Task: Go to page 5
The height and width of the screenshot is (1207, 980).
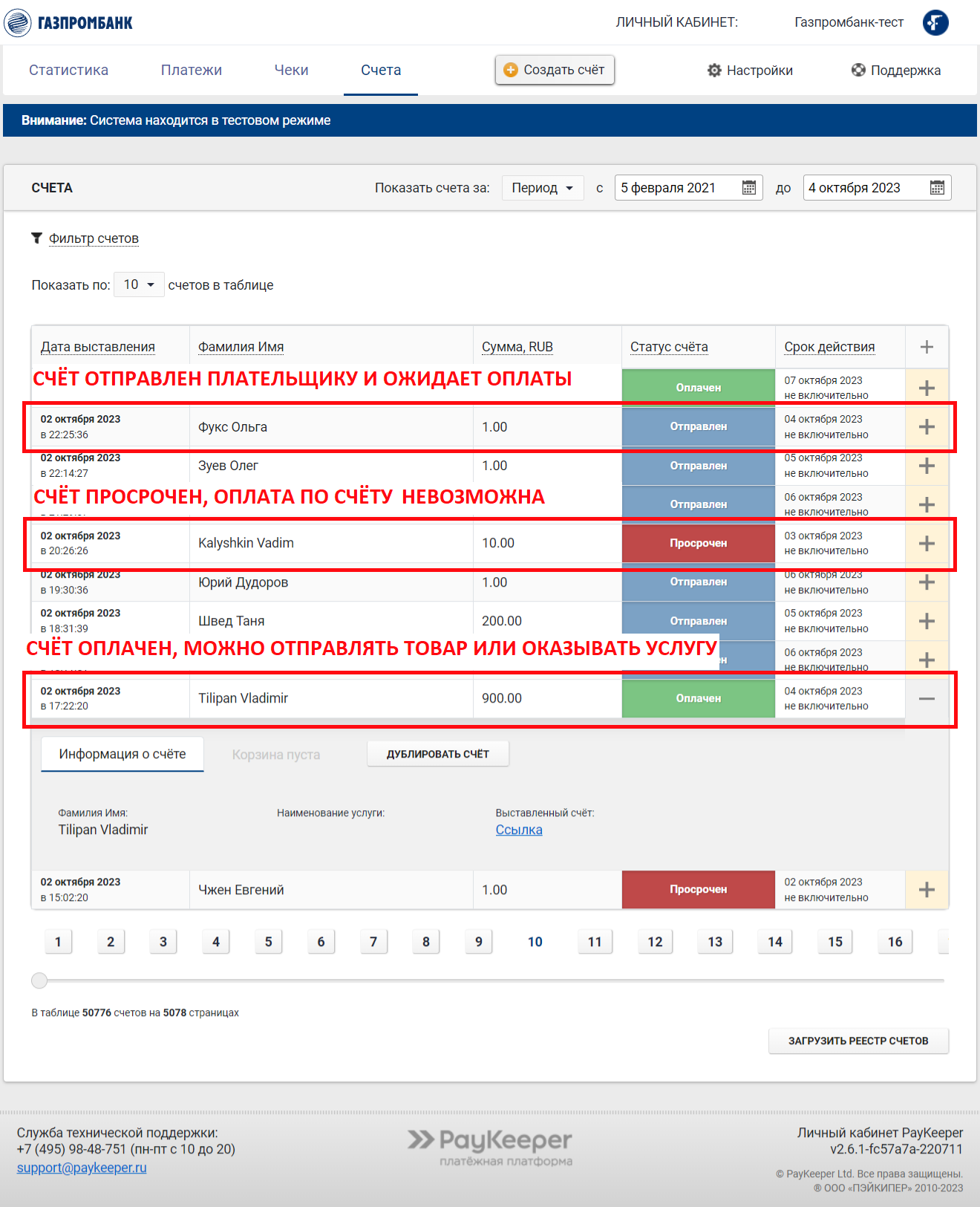Action: [269, 942]
